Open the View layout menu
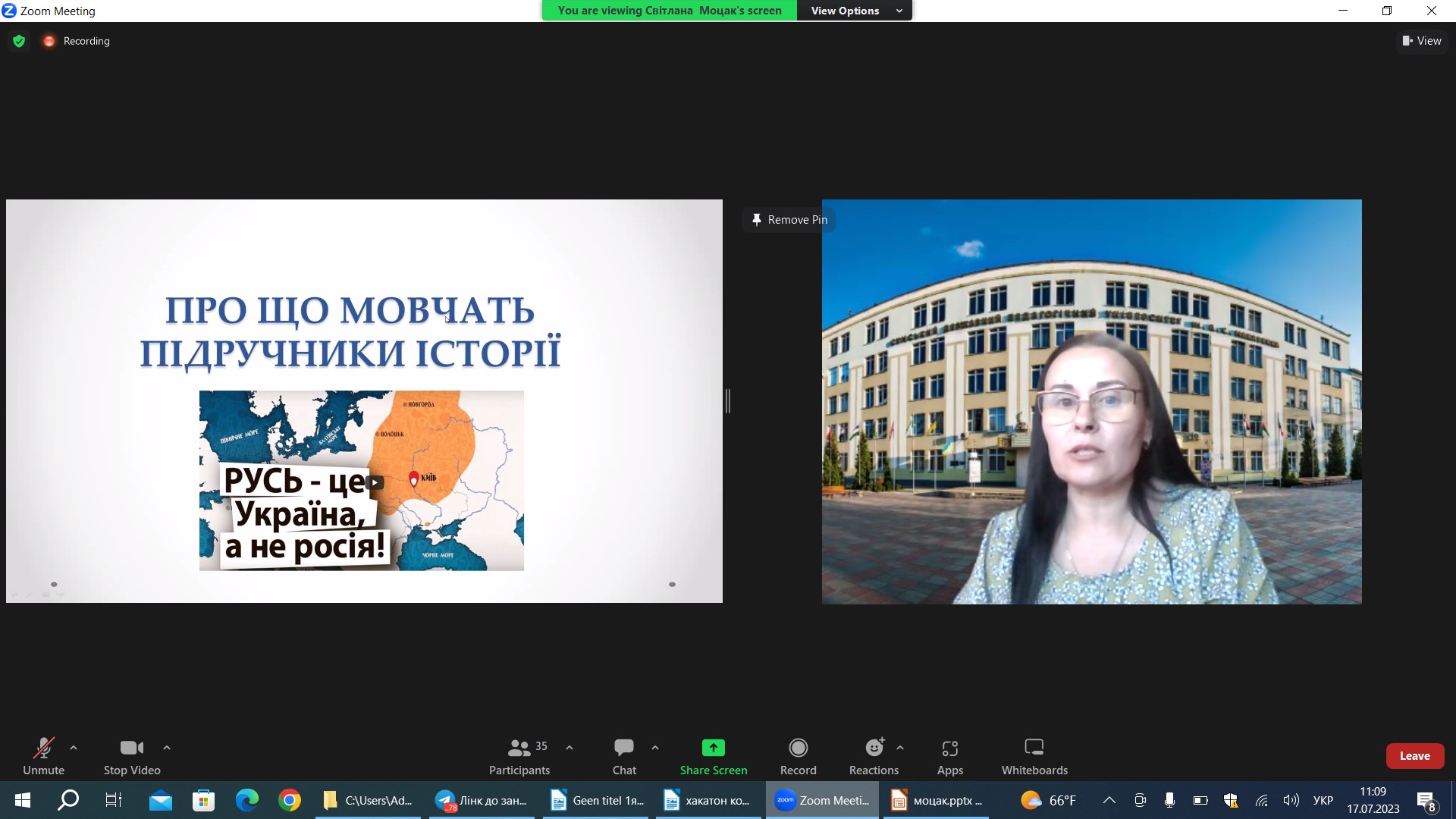 (1422, 41)
